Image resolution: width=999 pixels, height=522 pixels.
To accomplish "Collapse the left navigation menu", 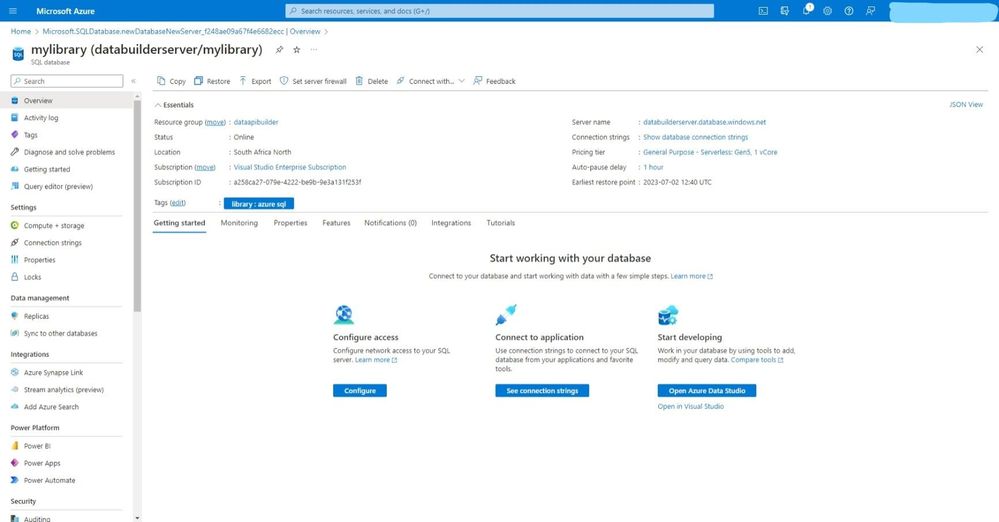I will pyautogui.click(x=133, y=81).
